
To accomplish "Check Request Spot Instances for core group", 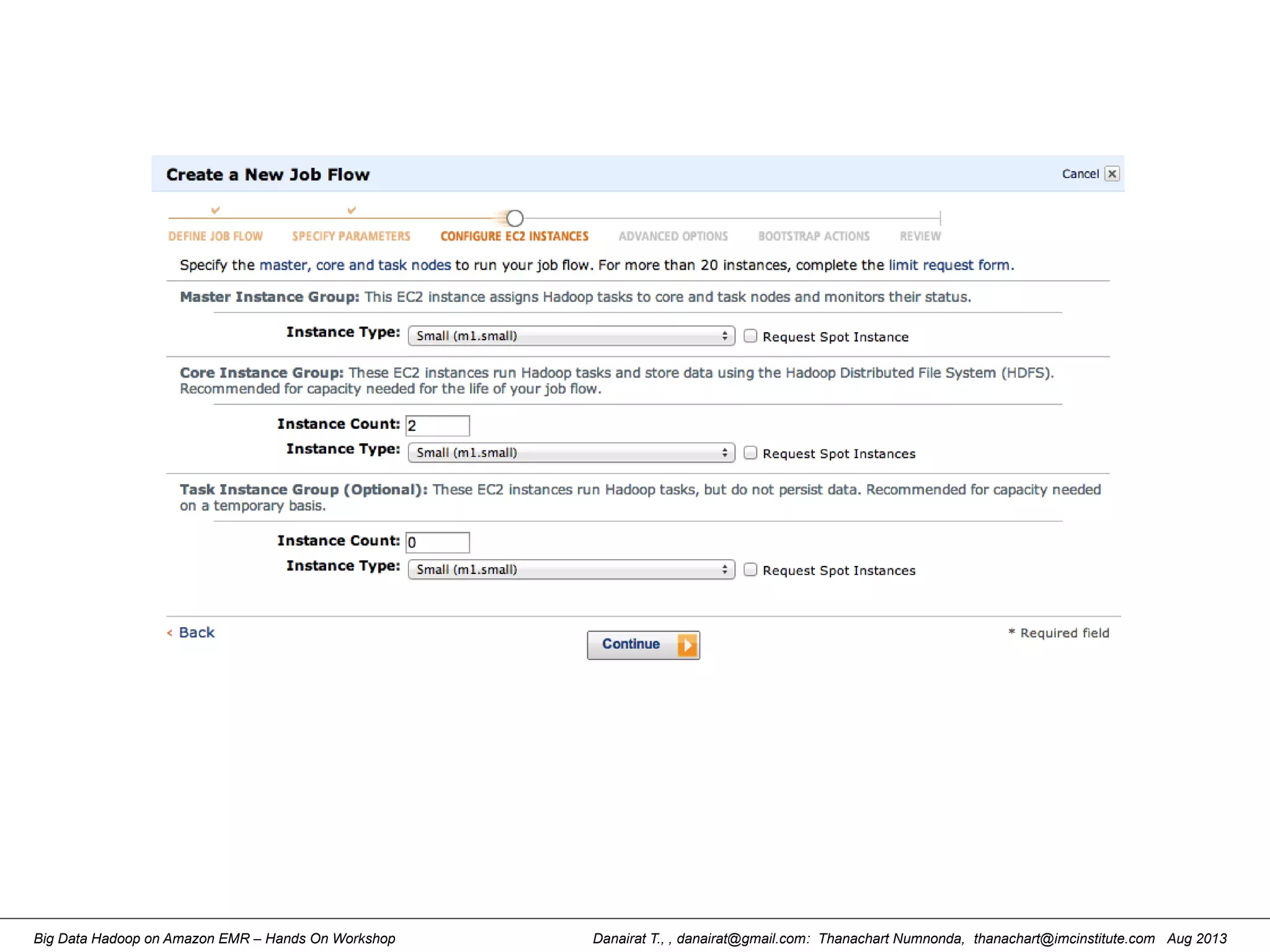I will pyautogui.click(x=750, y=453).
